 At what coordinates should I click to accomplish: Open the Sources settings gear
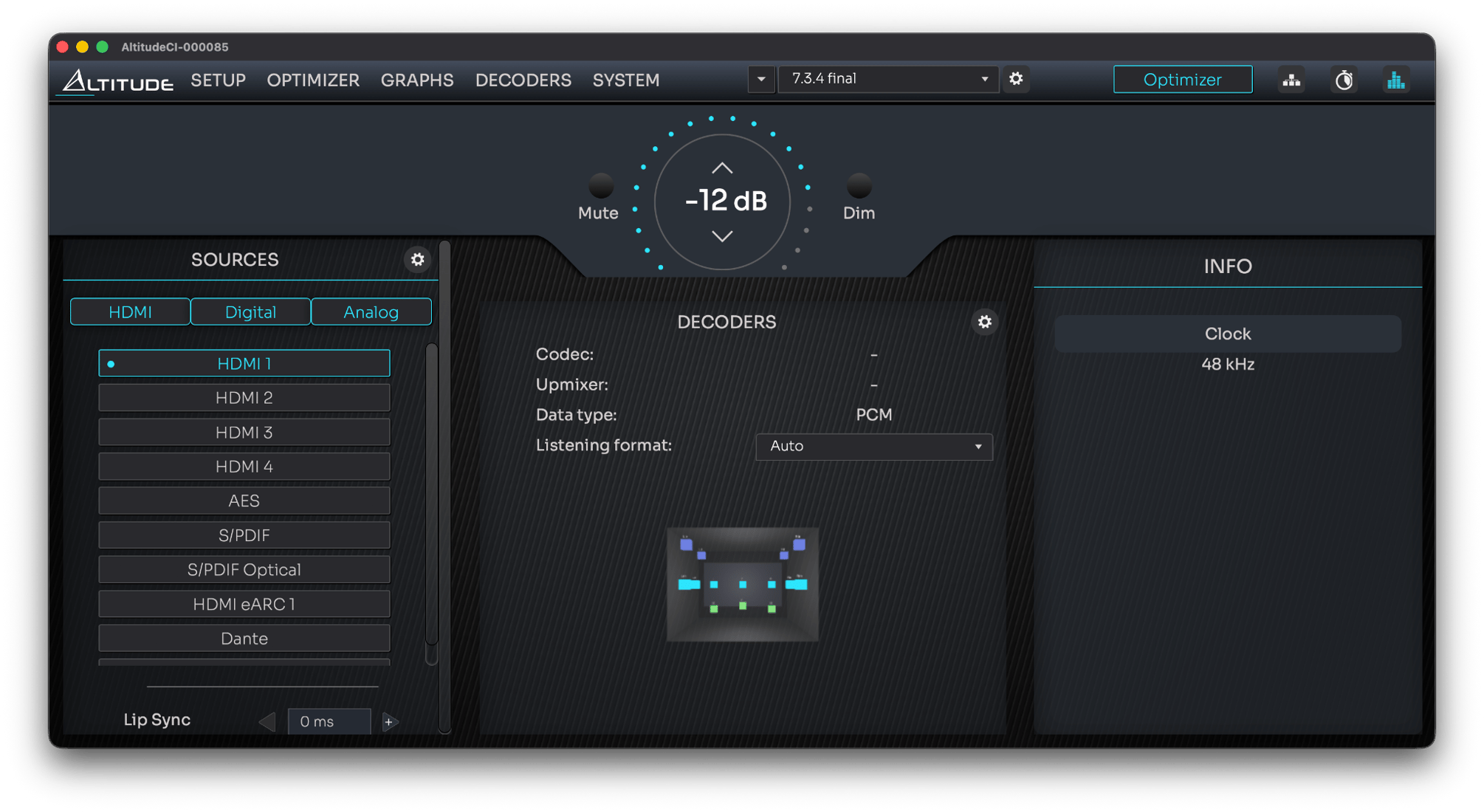[x=418, y=259]
